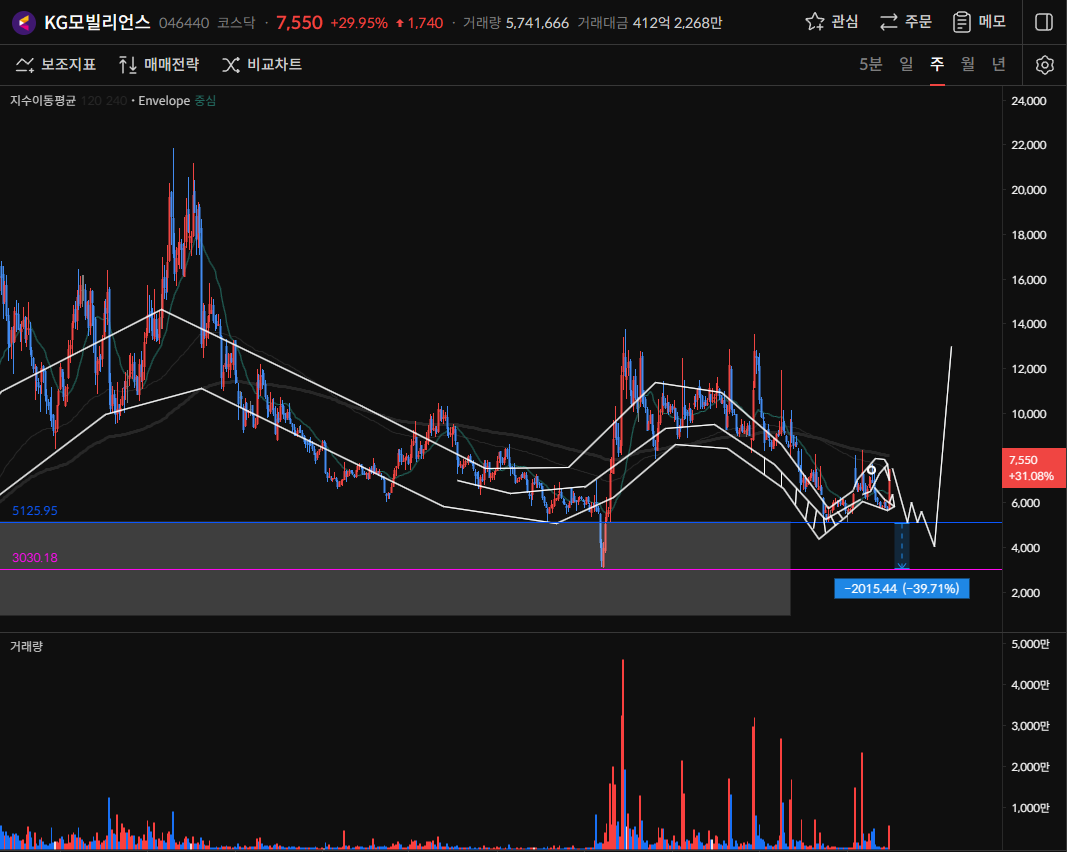Image resolution: width=1067 pixels, height=852 pixels.
Task: Click the 24,000 price axis label
Action: click(x=1028, y=101)
